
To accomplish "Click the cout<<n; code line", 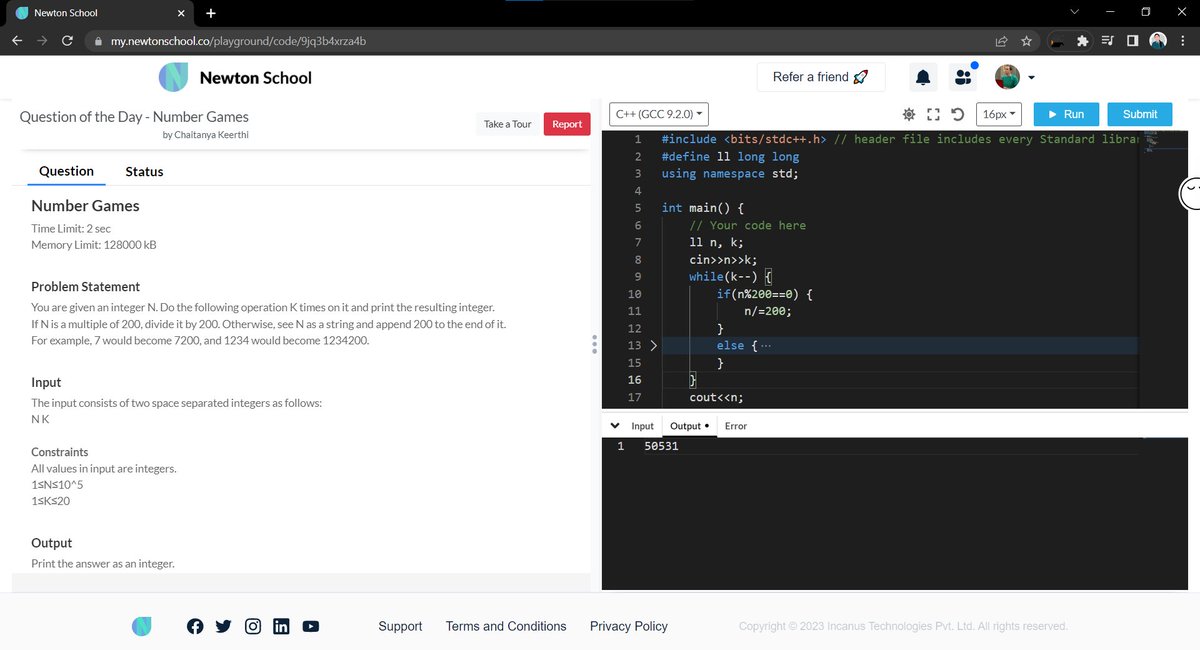I will 716,397.
